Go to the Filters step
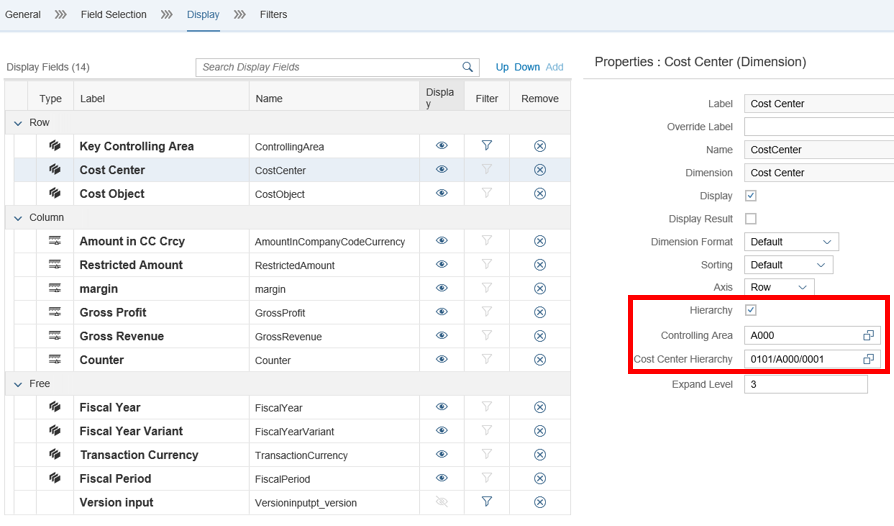 tap(274, 14)
